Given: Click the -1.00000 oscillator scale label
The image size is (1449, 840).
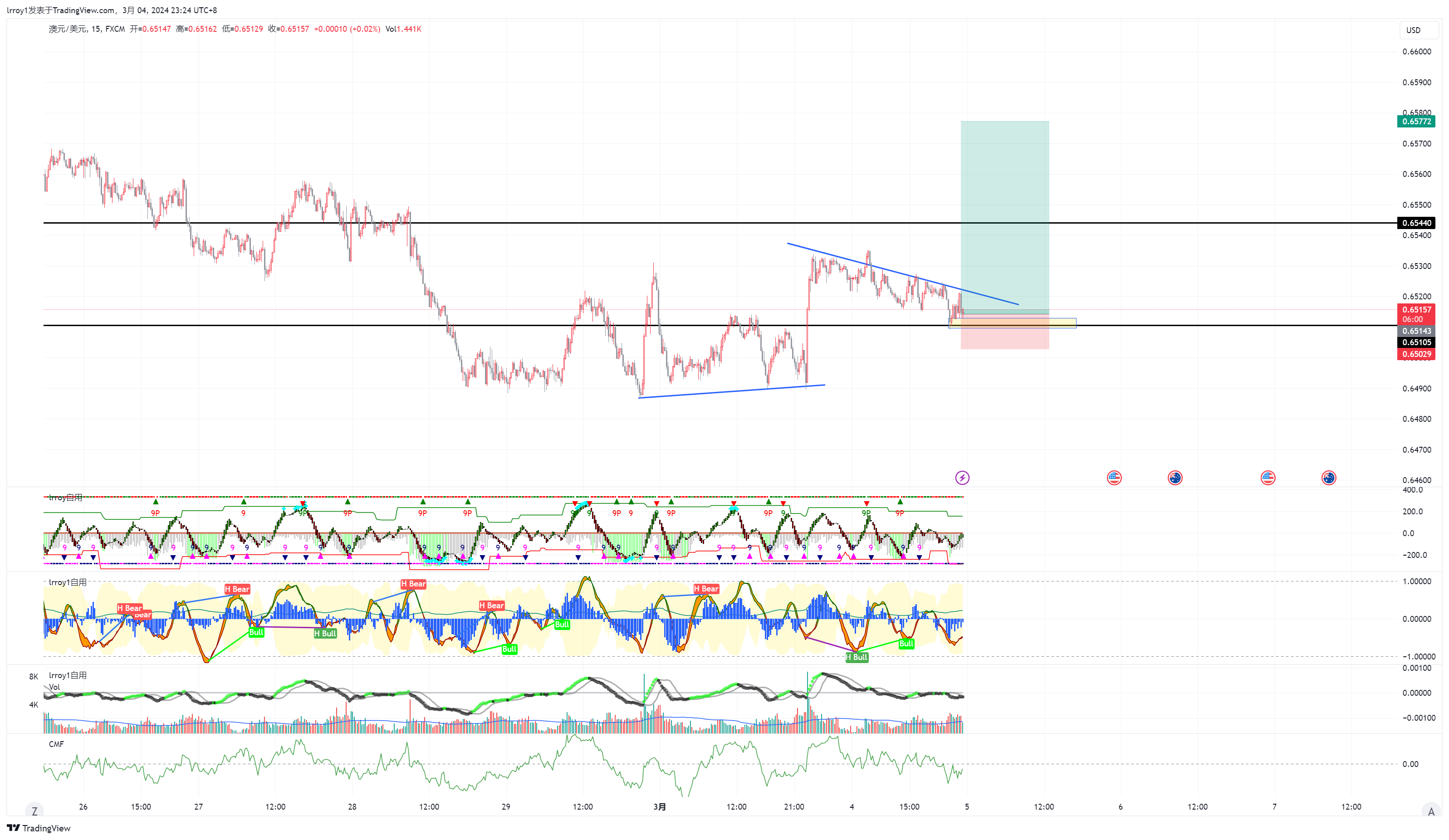Looking at the screenshot, I should [1419, 657].
